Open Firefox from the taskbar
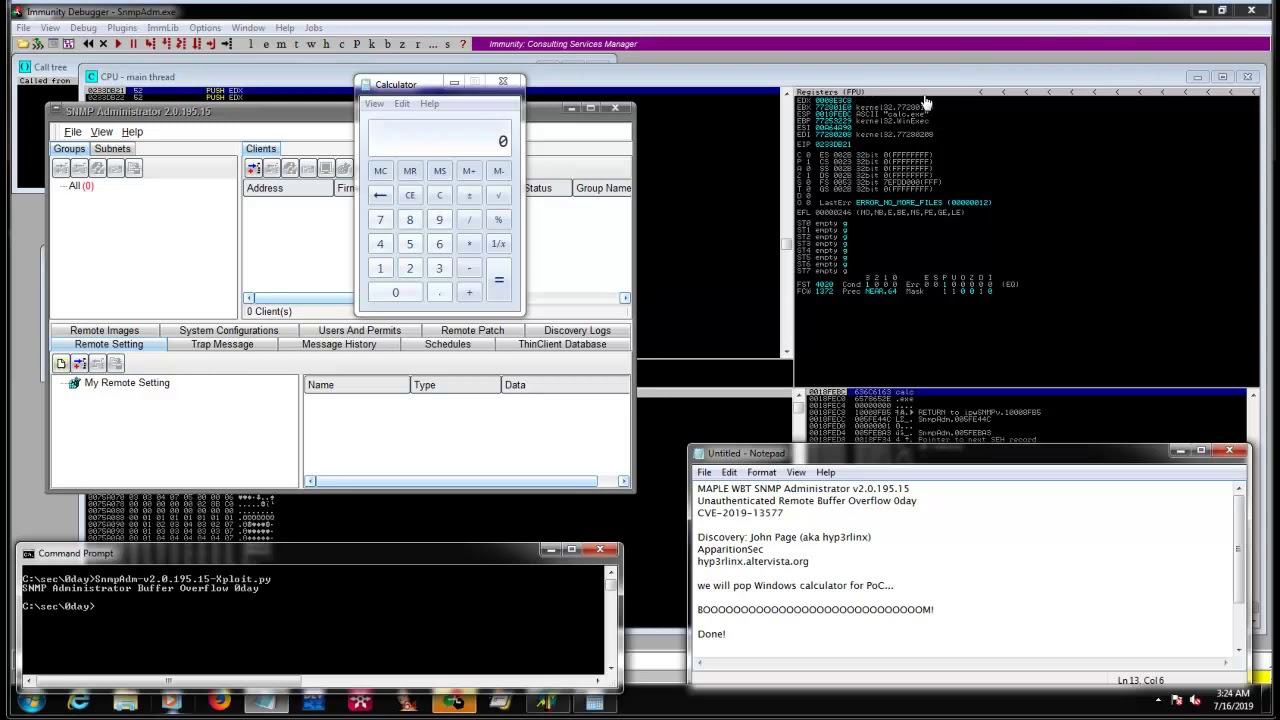The width and height of the screenshot is (1280, 720). click(x=219, y=702)
